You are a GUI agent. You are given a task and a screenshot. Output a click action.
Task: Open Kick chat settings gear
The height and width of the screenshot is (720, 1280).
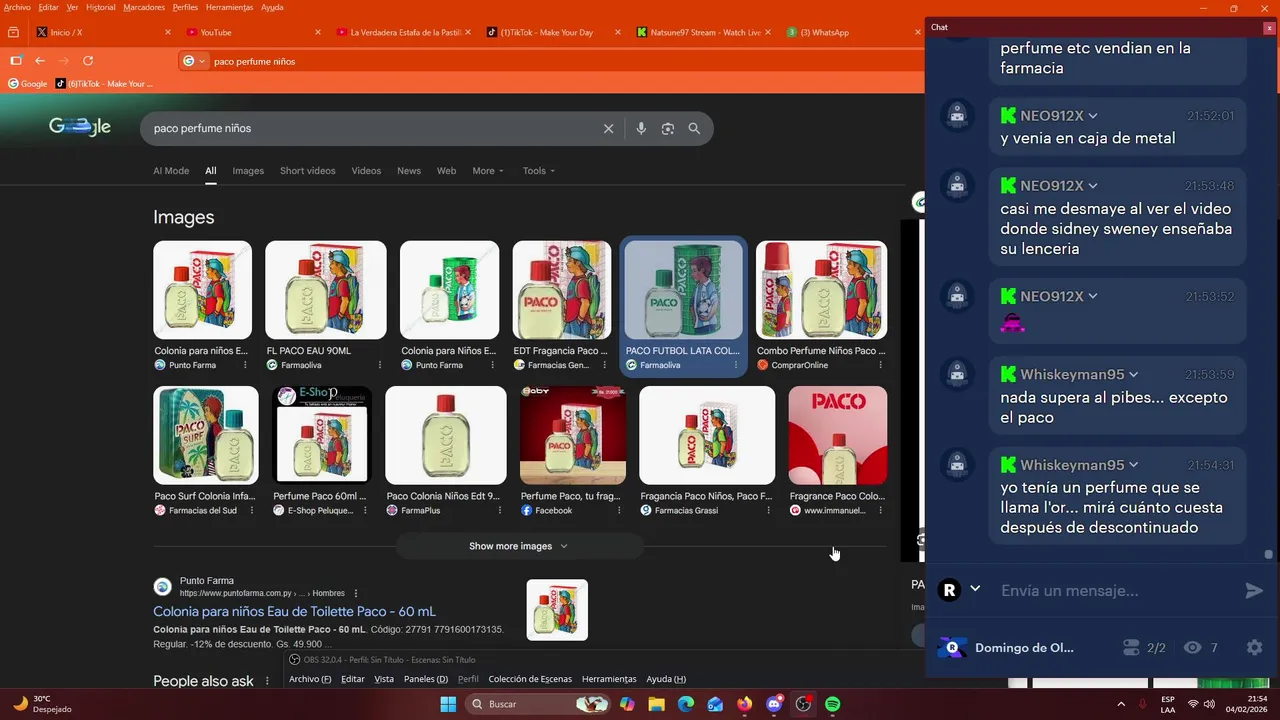click(x=1254, y=648)
